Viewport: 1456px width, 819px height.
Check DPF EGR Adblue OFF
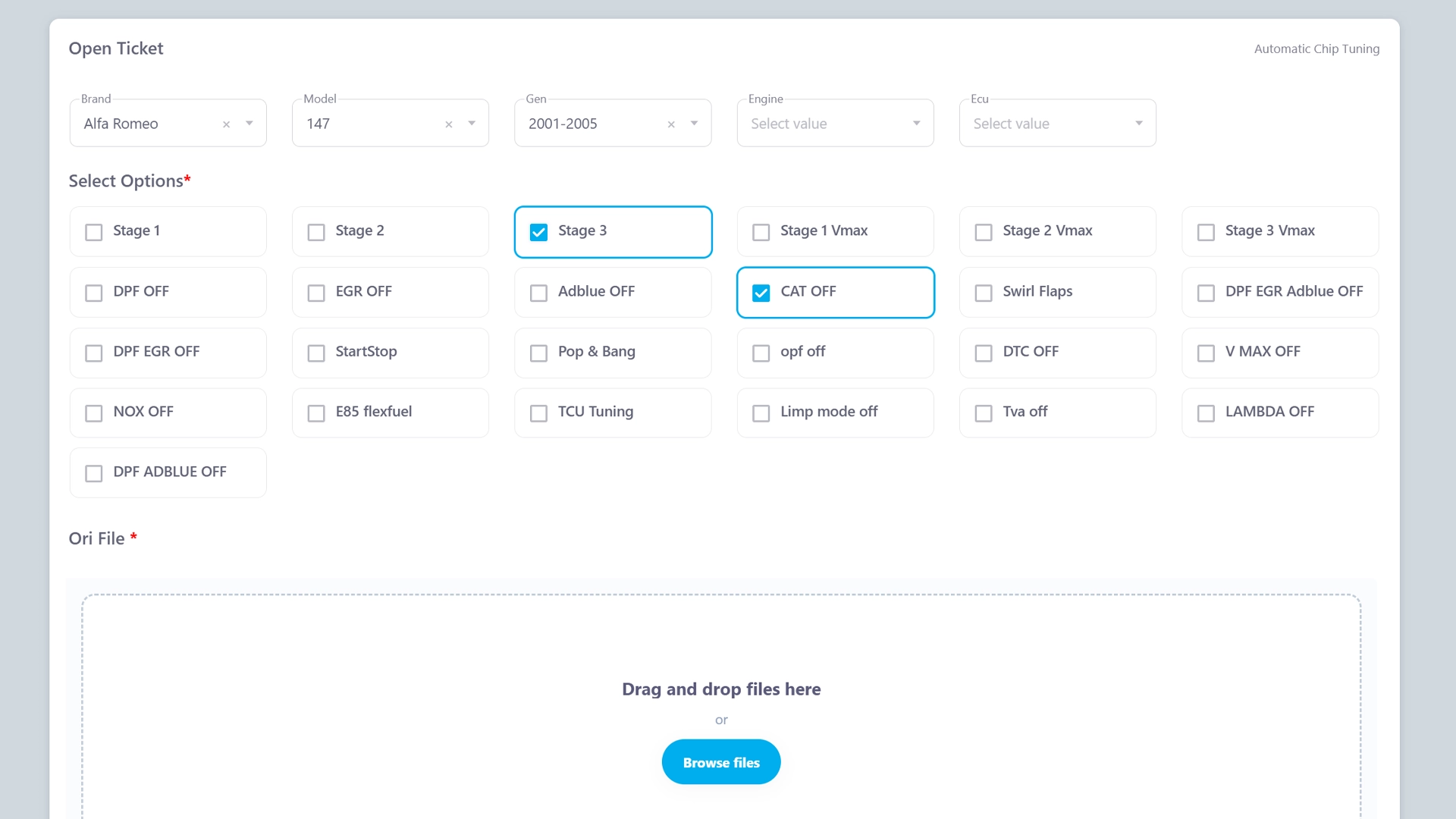coord(1206,293)
